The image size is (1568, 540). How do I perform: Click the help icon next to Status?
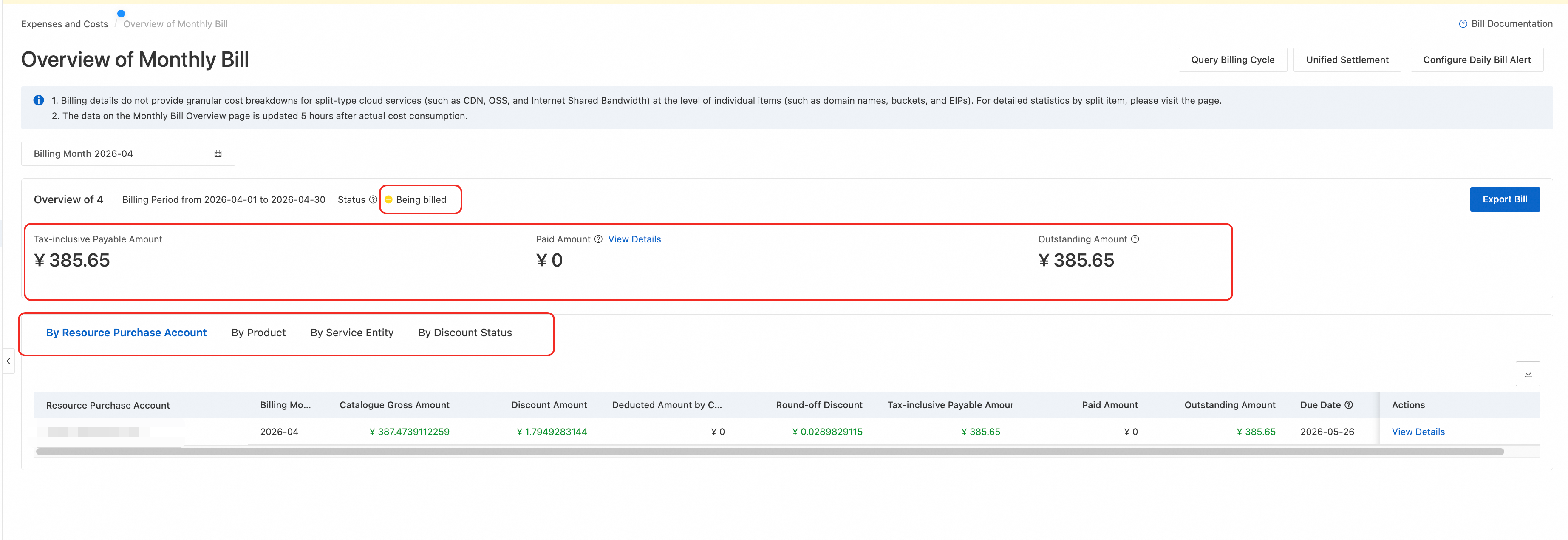[373, 199]
